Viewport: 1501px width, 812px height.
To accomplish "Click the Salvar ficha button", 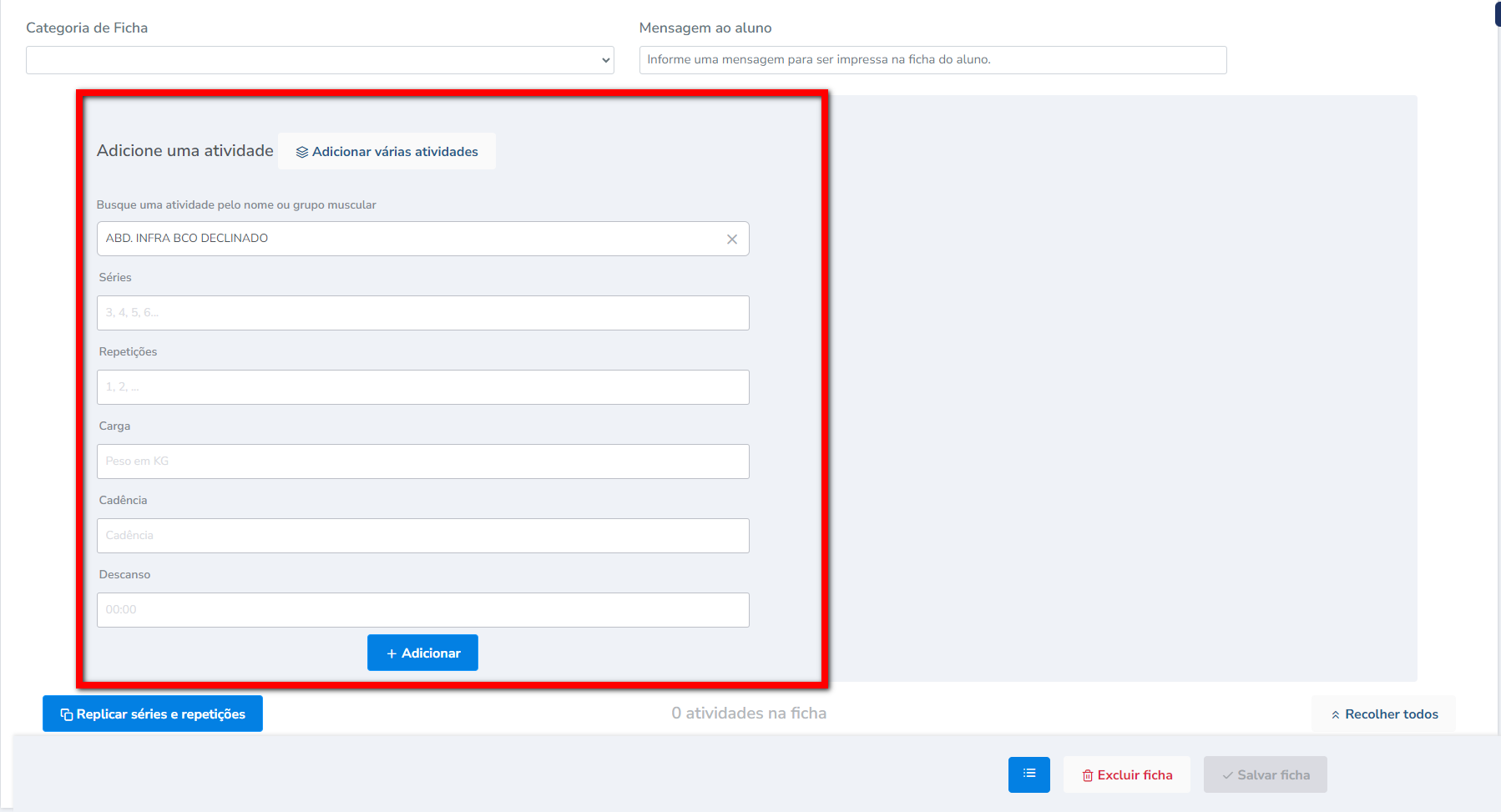I will [x=1265, y=775].
